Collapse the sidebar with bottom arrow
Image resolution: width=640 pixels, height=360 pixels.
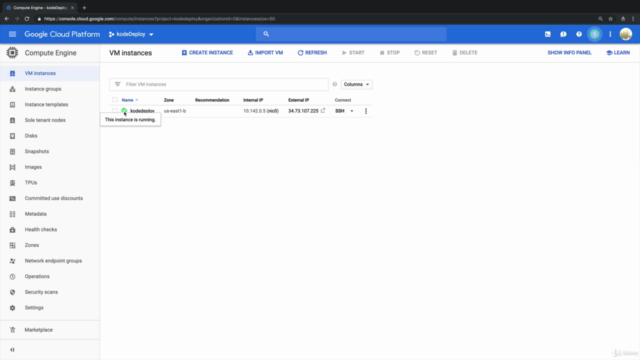[12, 350]
